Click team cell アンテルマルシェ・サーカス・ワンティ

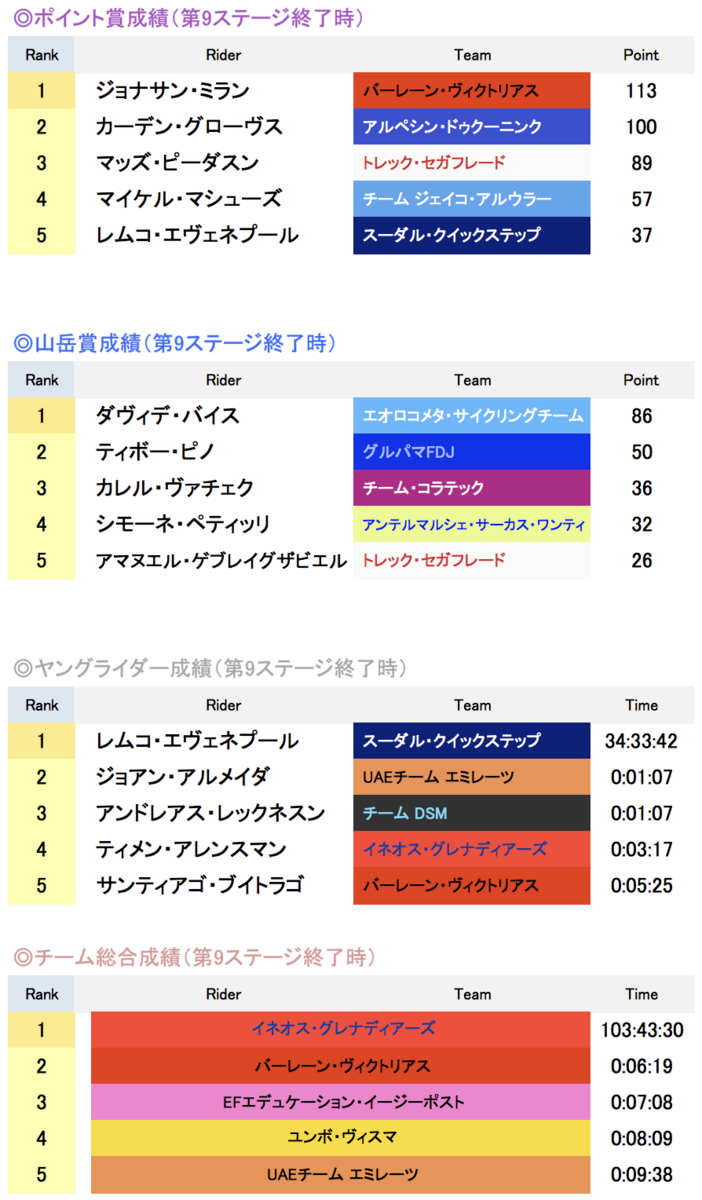pos(472,524)
